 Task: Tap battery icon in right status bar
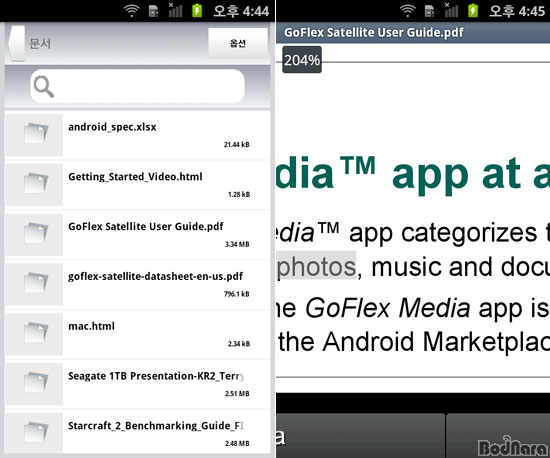[473, 11]
